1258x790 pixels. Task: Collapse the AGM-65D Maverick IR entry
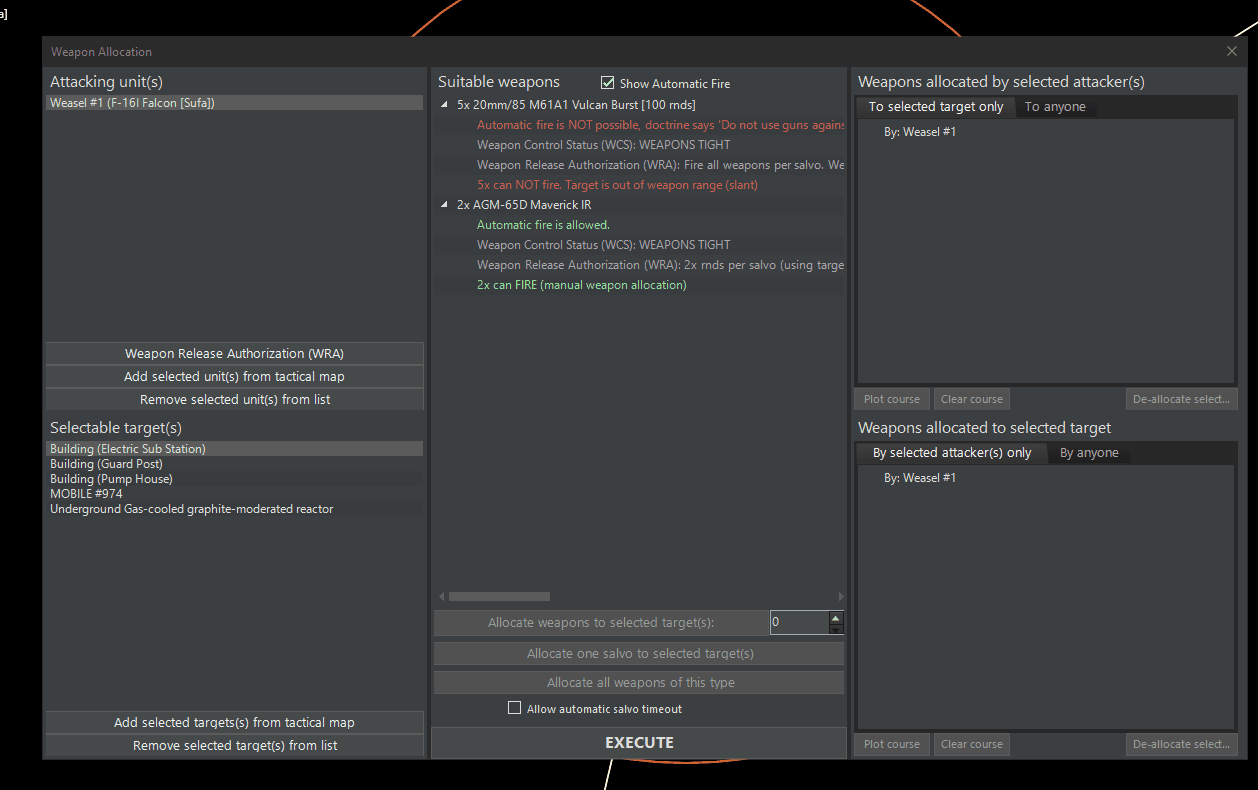[445, 205]
